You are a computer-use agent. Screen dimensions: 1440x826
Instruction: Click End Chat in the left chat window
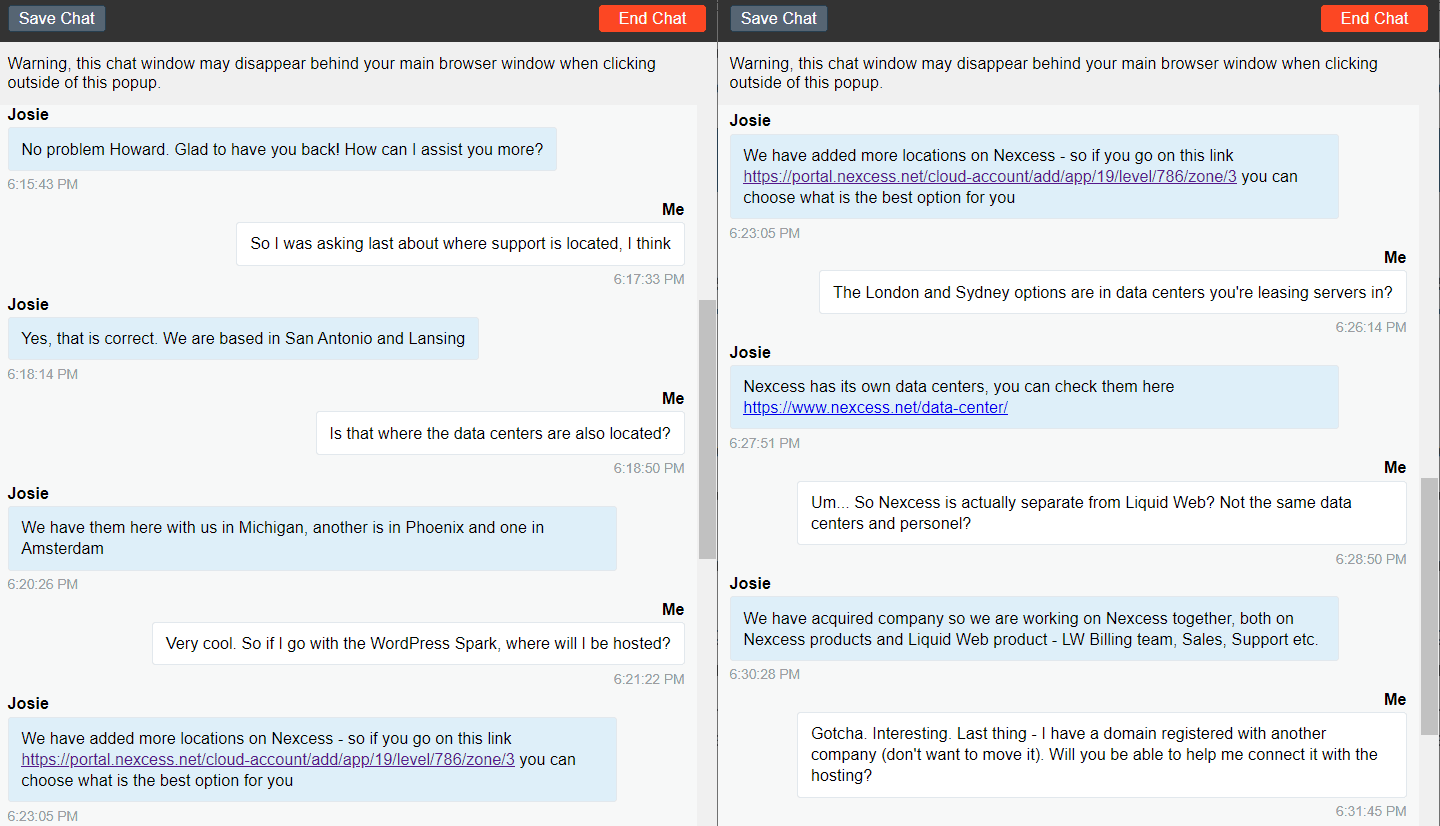click(x=652, y=18)
